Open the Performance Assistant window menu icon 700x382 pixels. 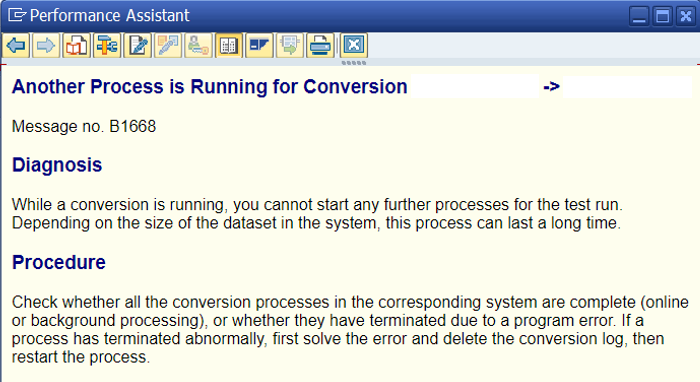[17, 16]
